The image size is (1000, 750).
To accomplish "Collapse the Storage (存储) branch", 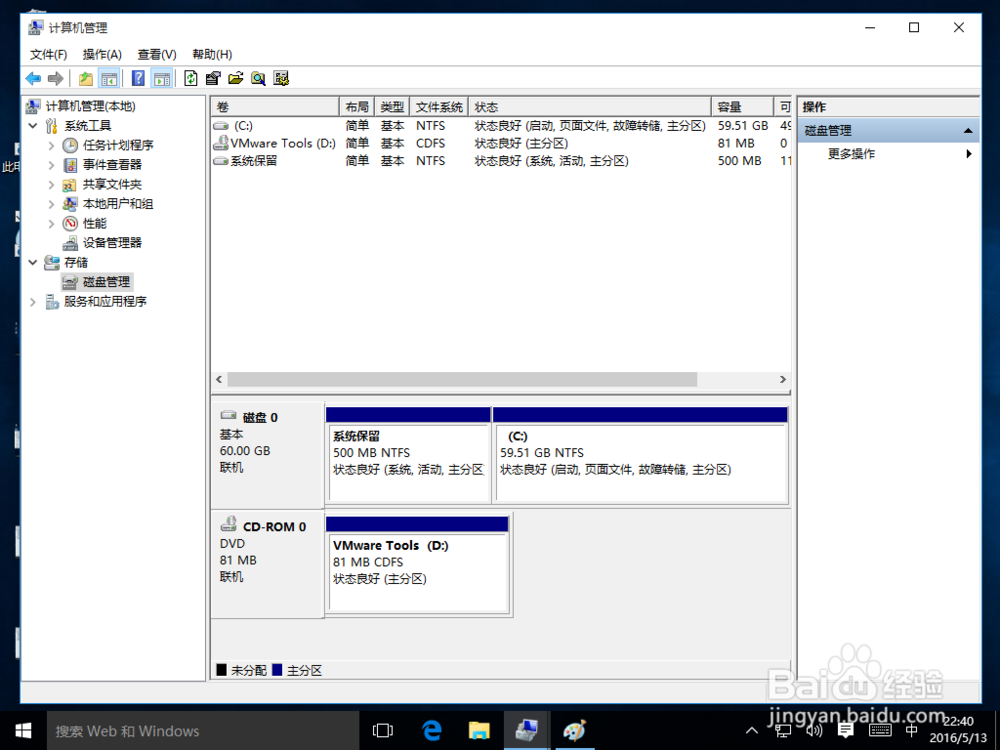I will tap(33, 263).
